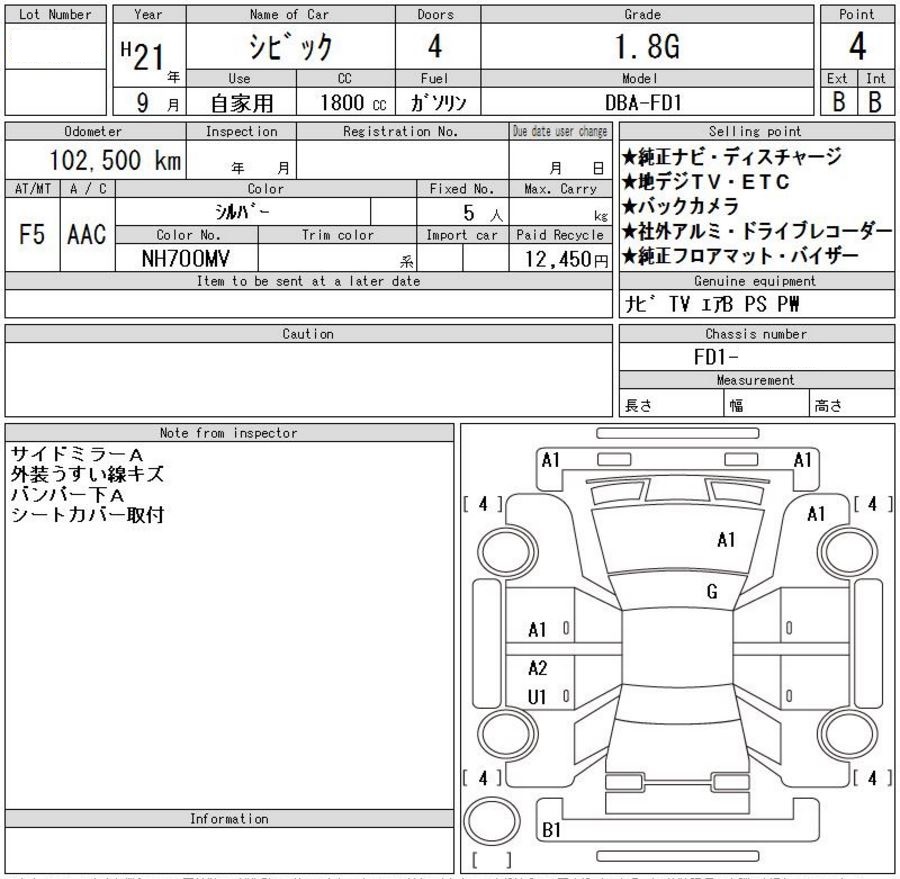Click the spare tire circle in the diagram
Screen dimensions: 900x879
[491, 820]
